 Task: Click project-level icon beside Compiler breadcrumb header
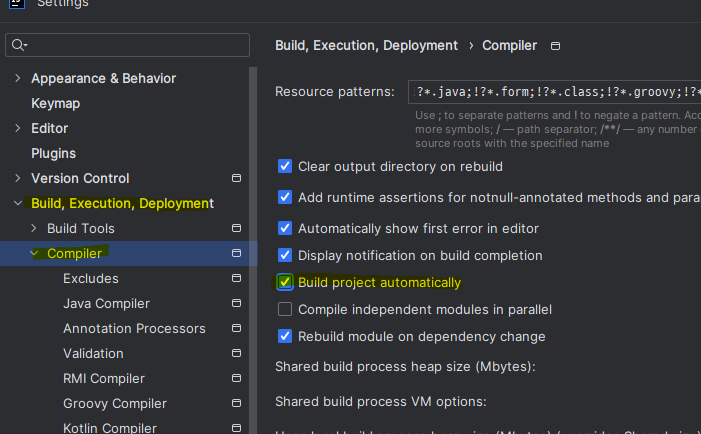[556, 46]
